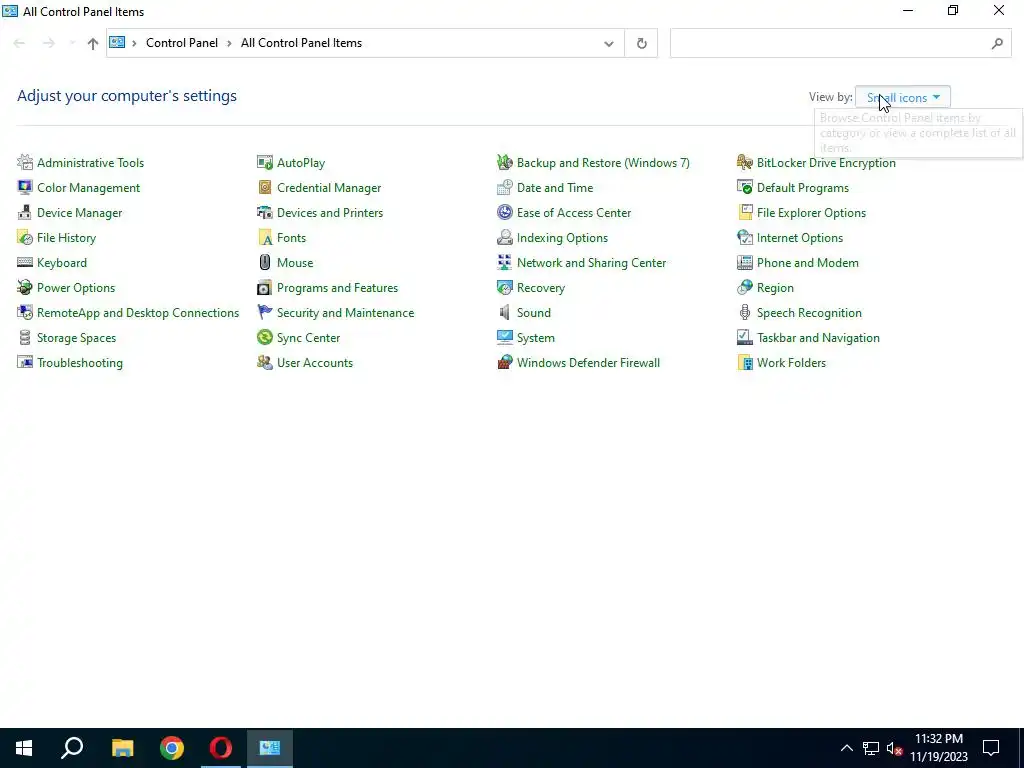1024x768 pixels.
Task: Open the Recovery link
Action: tap(541, 287)
